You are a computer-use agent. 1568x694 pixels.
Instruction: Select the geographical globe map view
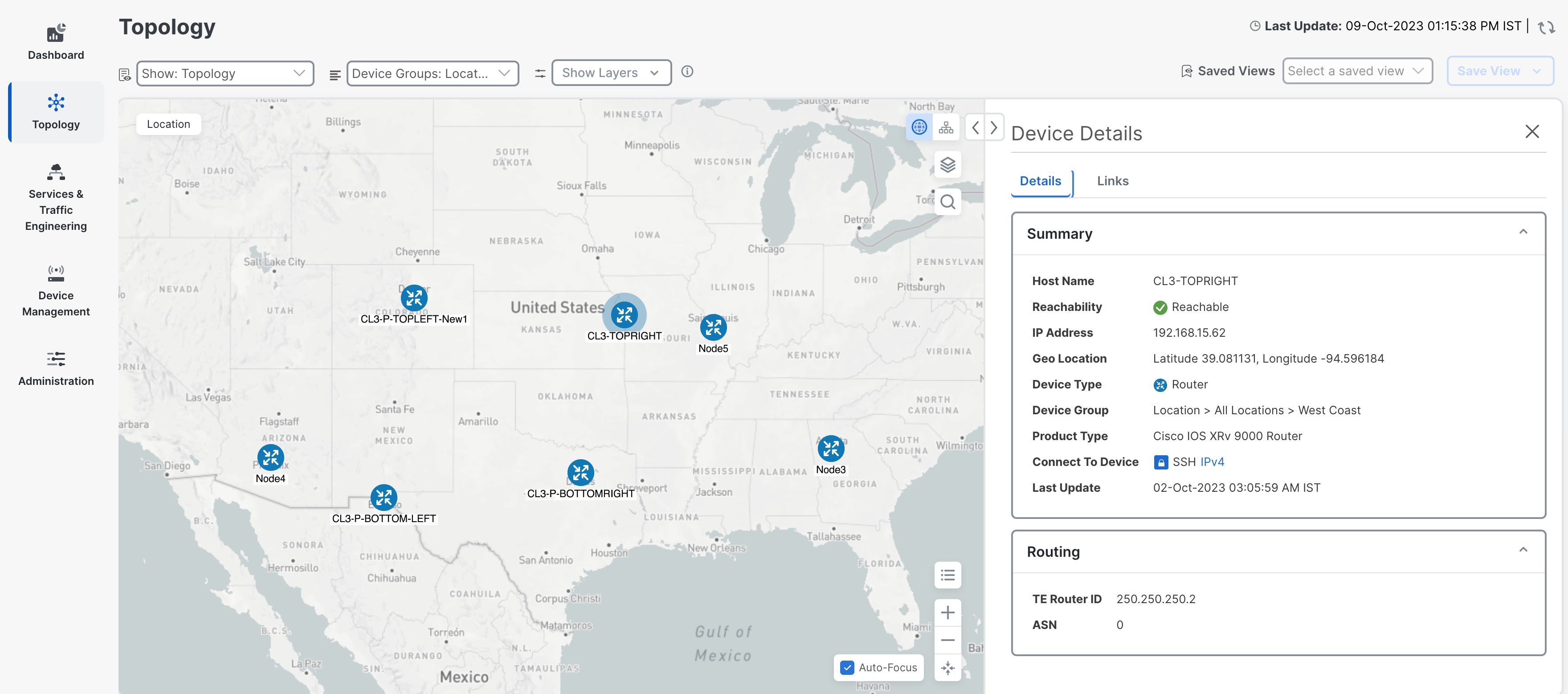point(919,127)
